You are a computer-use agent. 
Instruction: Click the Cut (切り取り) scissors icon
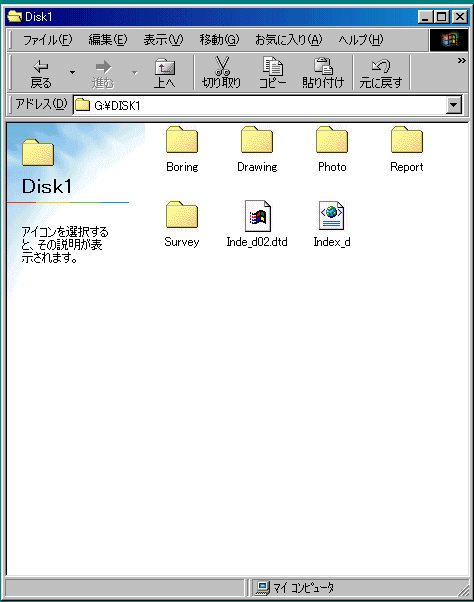[221, 66]
